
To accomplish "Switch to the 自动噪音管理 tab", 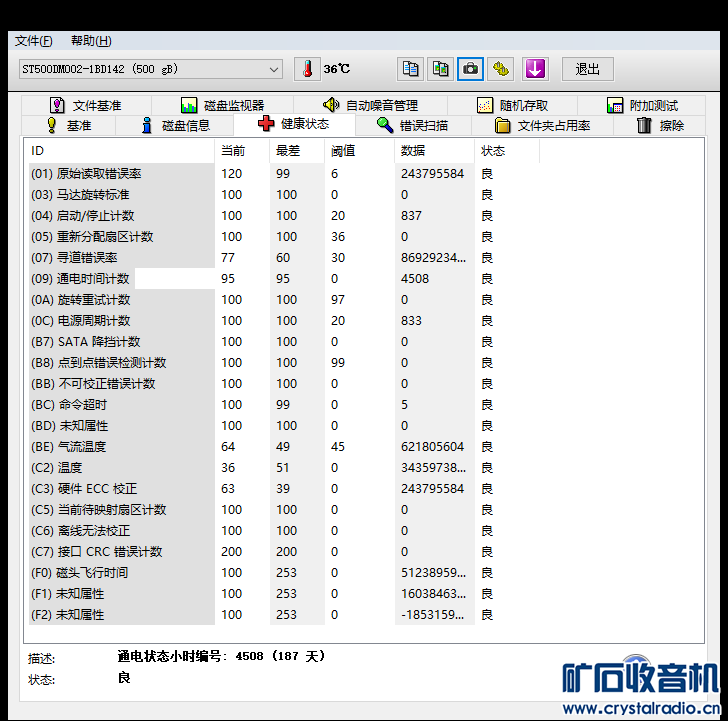I will (x=370, y=105).
